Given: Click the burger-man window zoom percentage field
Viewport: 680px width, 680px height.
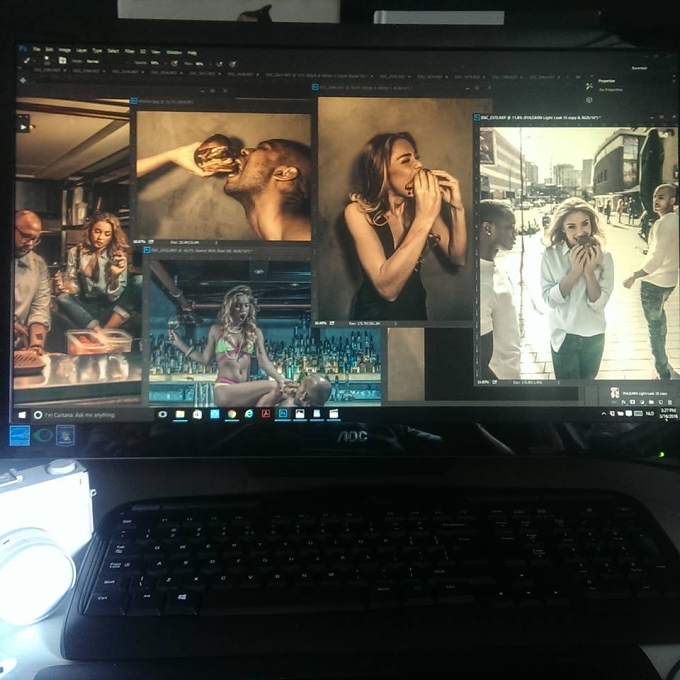Looking at the screenshot, I should (x=139, y=242).
